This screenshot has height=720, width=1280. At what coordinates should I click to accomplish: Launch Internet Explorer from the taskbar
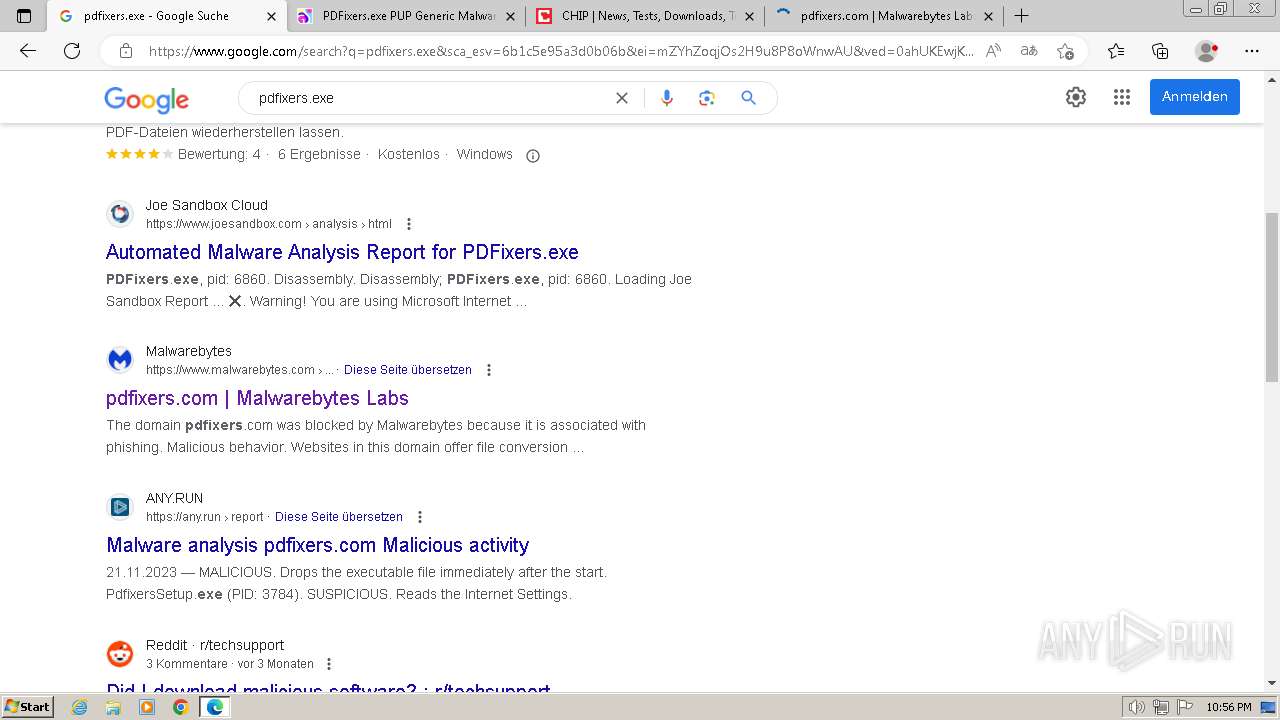[x=80, y=707]
